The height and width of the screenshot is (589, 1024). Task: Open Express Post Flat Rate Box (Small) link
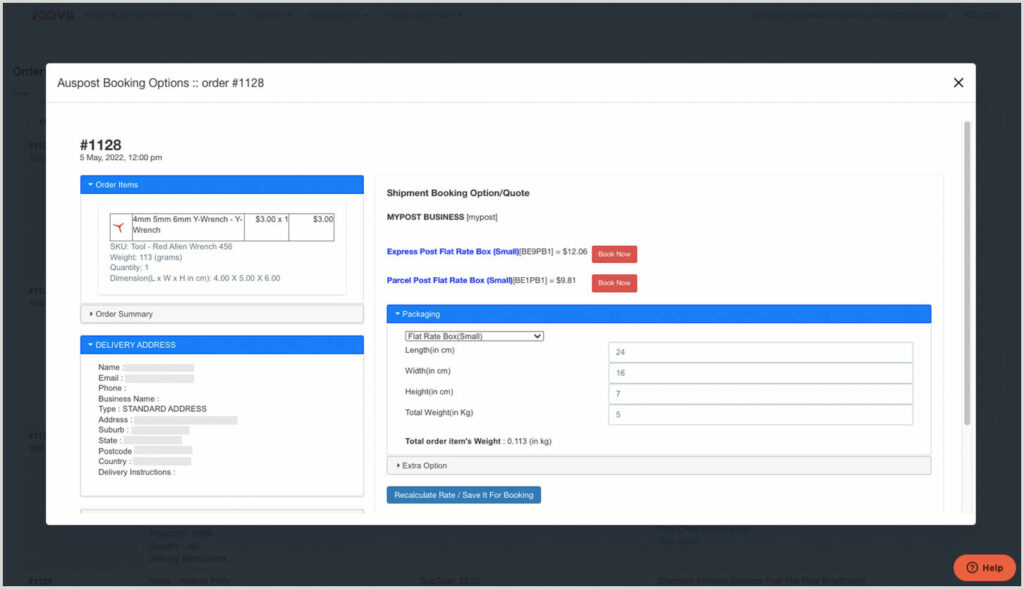[x=453, y=251]
